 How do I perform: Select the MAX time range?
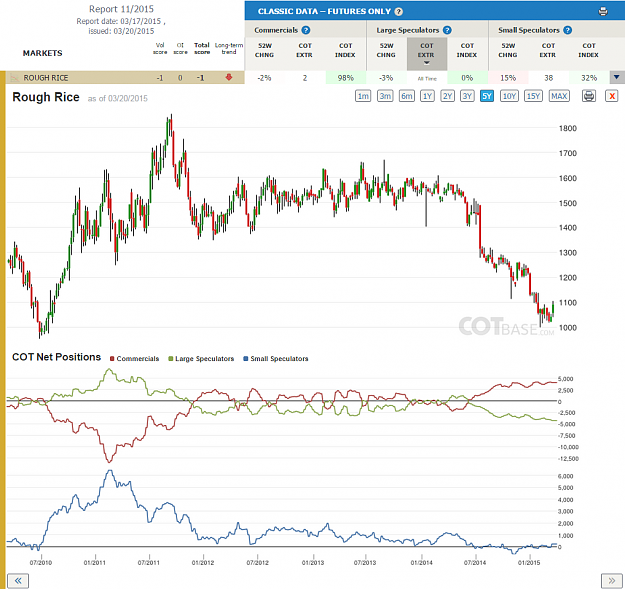coord(559,96)
